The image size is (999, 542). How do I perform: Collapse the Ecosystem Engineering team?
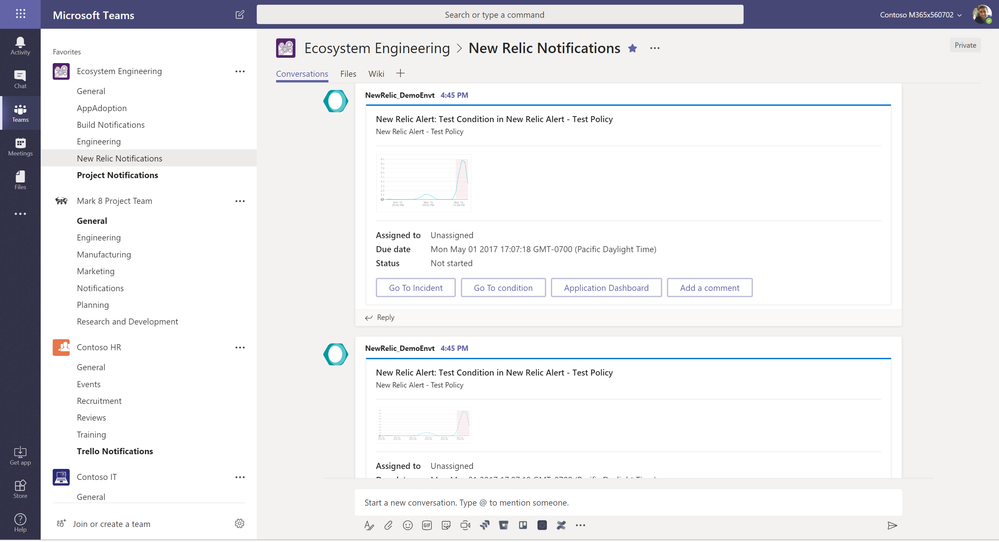pyautogui.click(x=119, y=71)
